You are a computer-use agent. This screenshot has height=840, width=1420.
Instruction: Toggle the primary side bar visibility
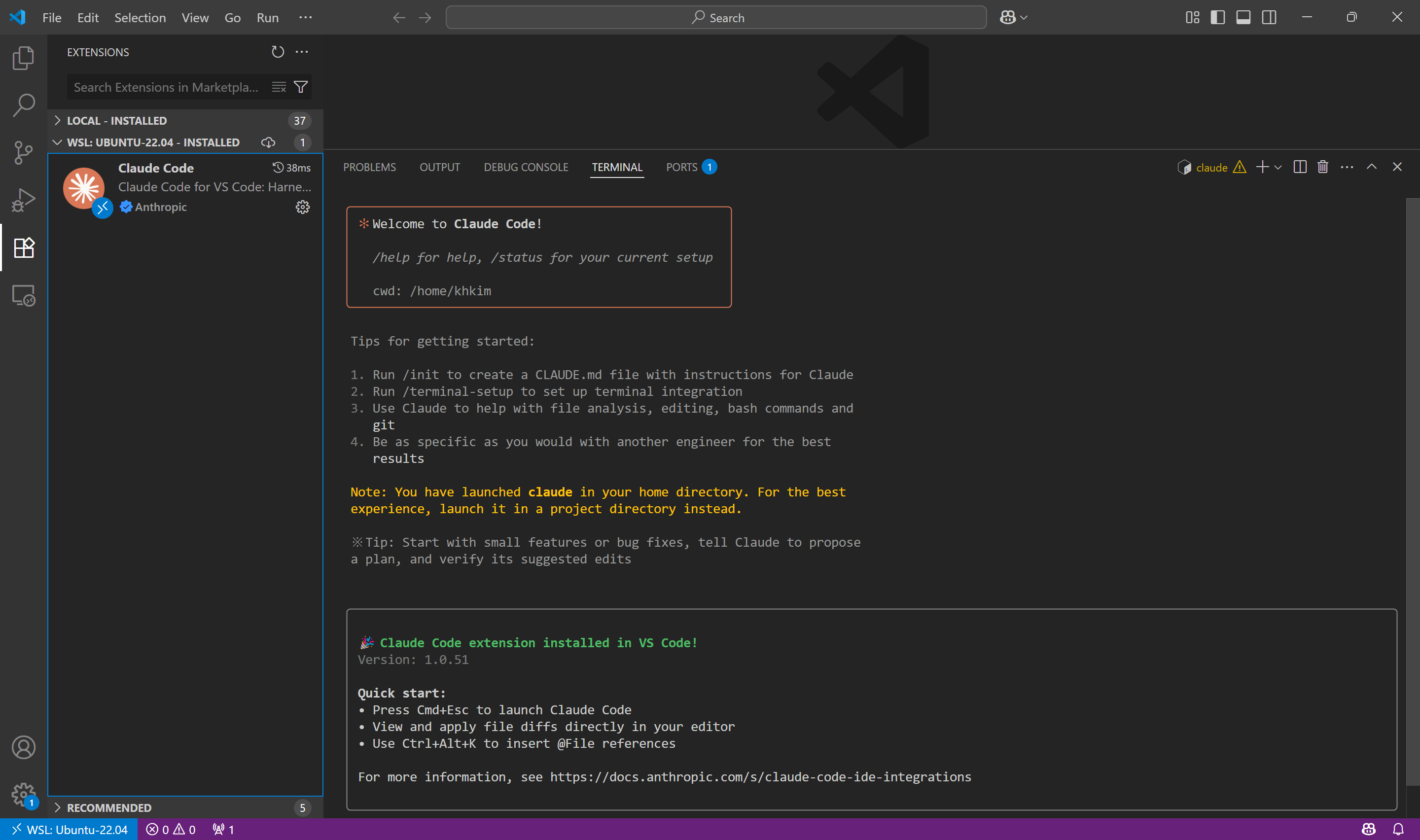(1217, 17)
